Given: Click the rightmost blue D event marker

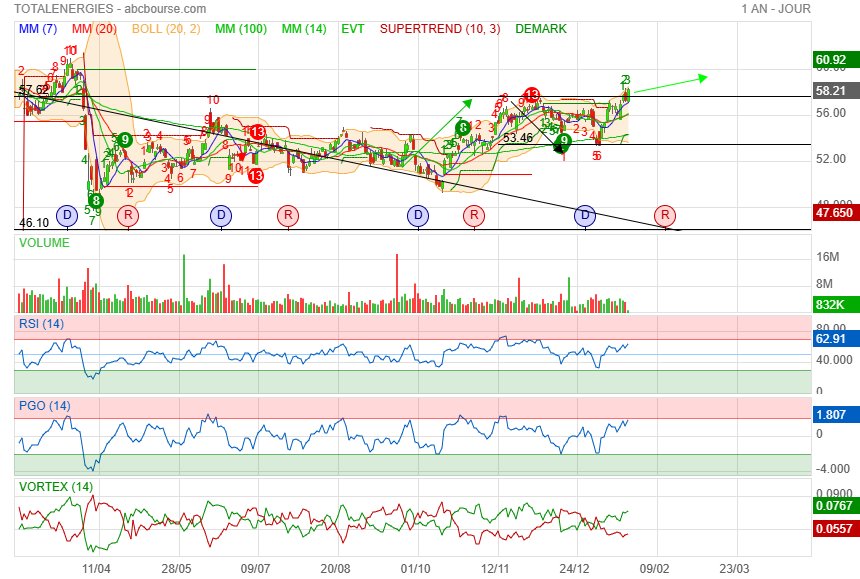Looking at the screenshot, I should [585, 215].
